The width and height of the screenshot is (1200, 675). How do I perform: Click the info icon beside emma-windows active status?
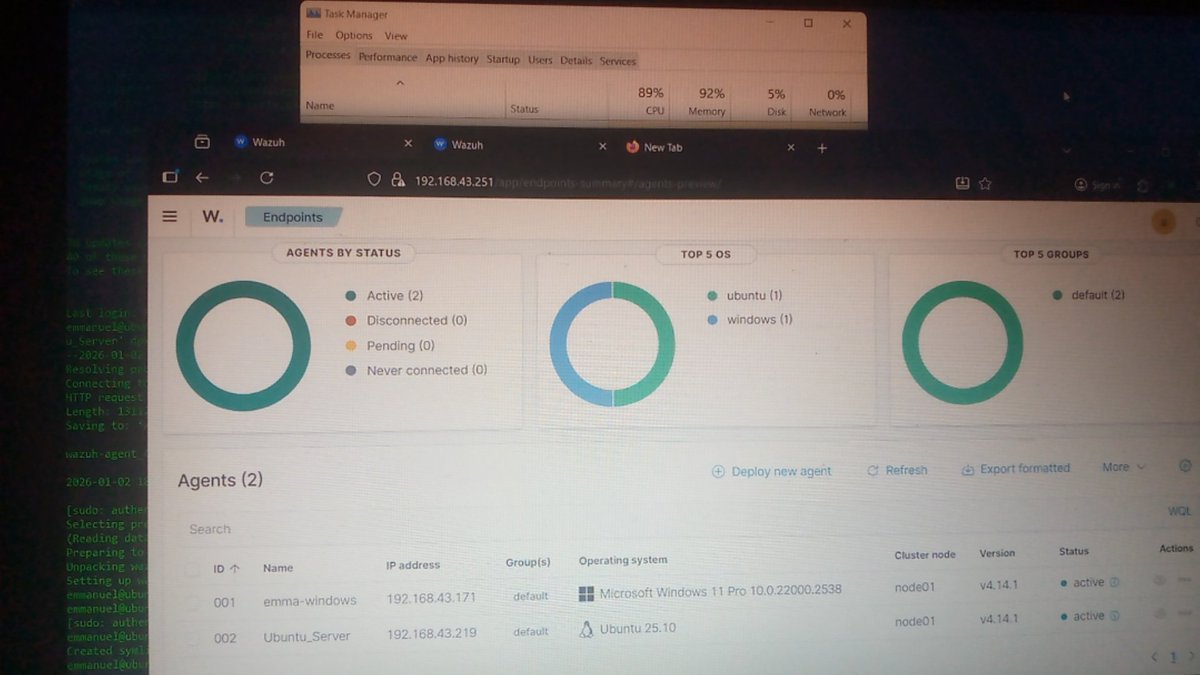pos(1114,582)
